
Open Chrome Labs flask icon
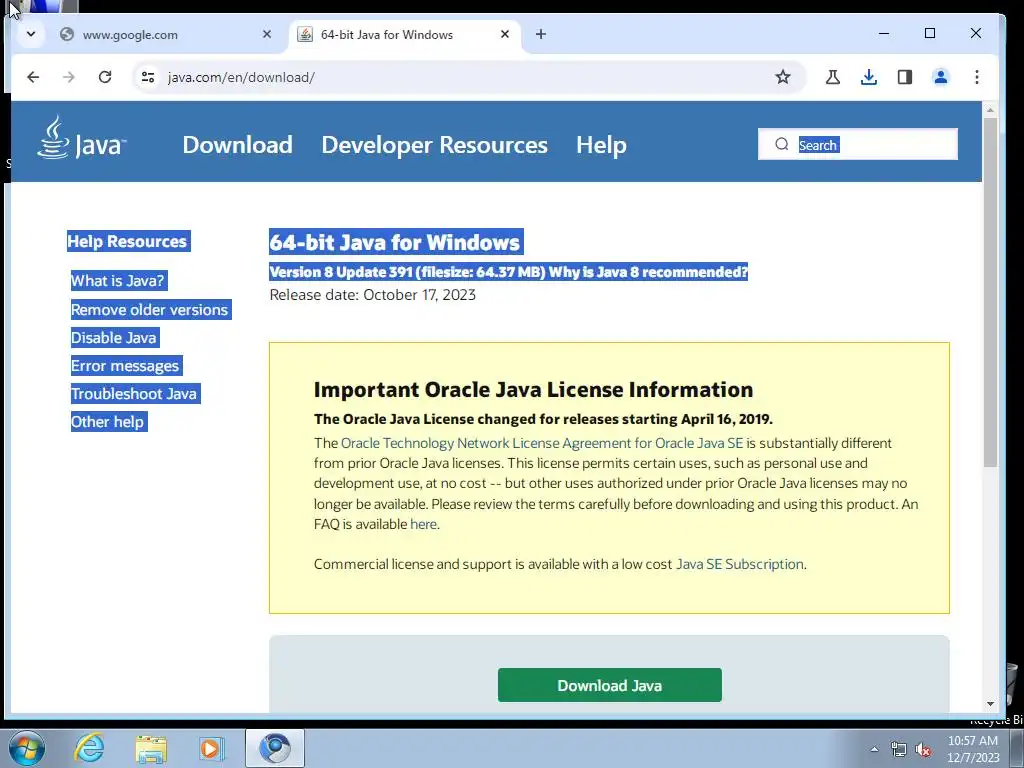(833, 77)
